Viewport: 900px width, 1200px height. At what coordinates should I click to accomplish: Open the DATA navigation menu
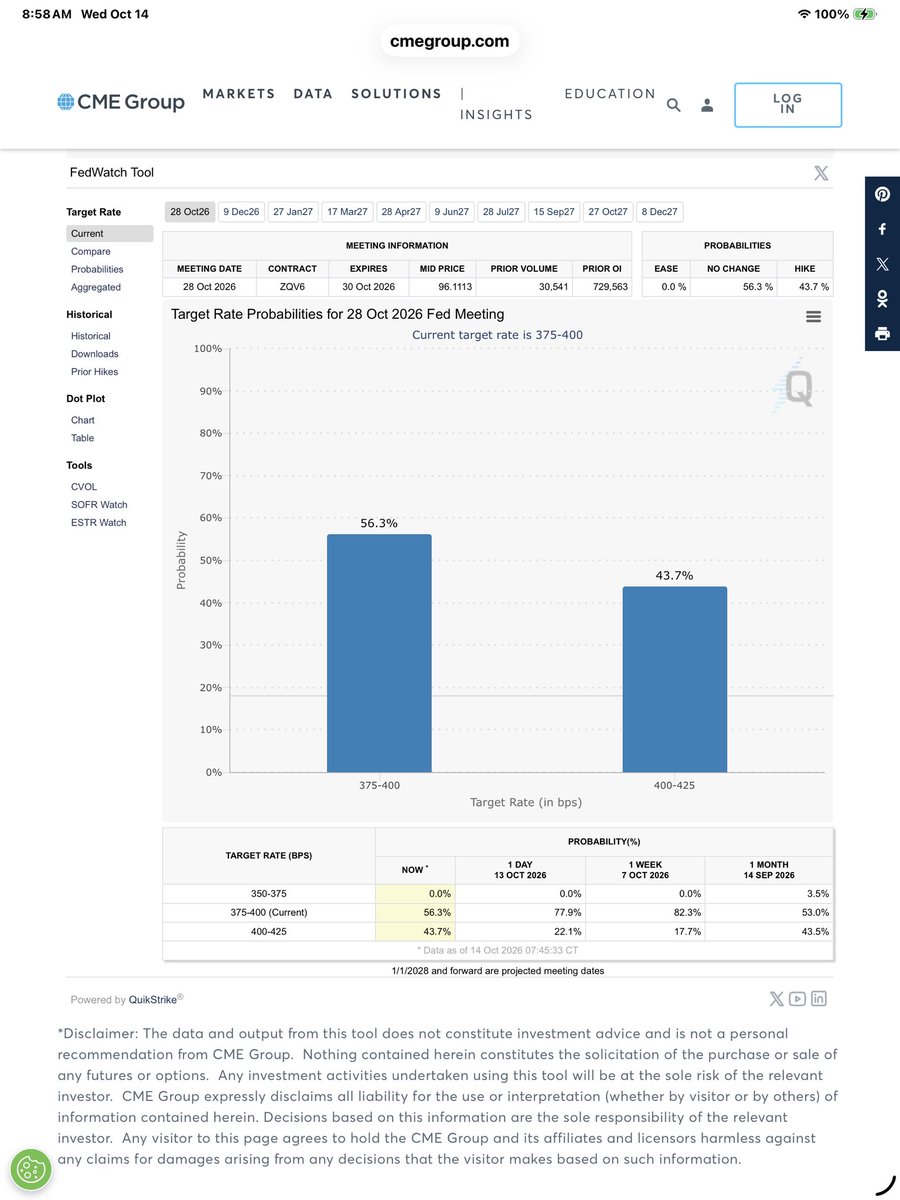pos(313,94)
